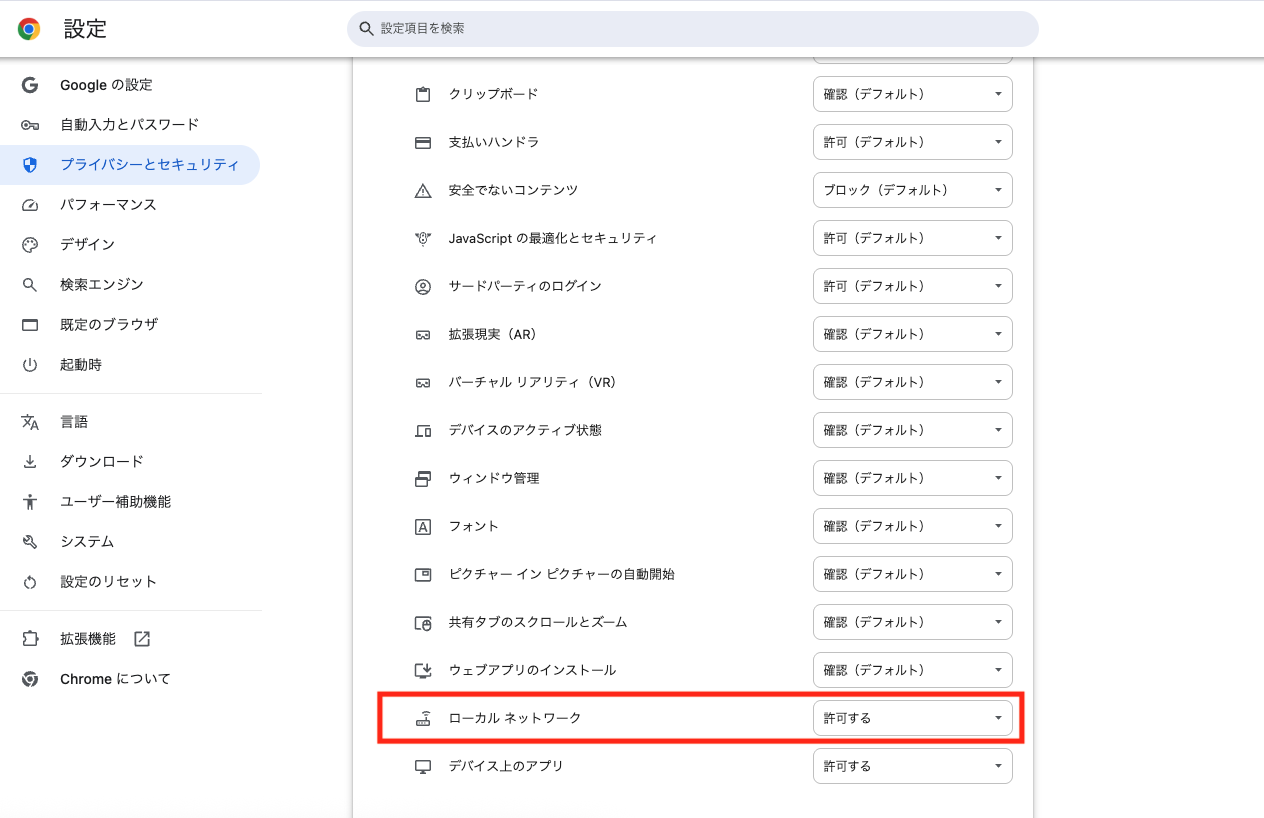Click the shield icon for プライバシーとセキュリティ
The image size is (1264, 818).
click(30, 165)
